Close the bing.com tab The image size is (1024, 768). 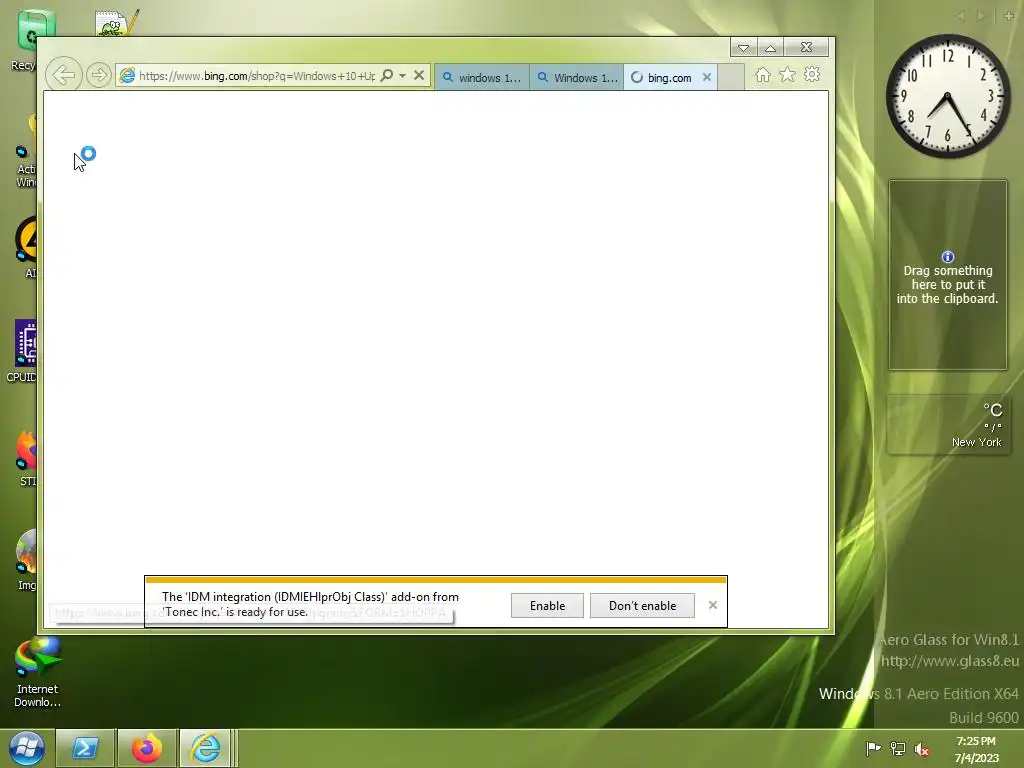coord(707,77)
